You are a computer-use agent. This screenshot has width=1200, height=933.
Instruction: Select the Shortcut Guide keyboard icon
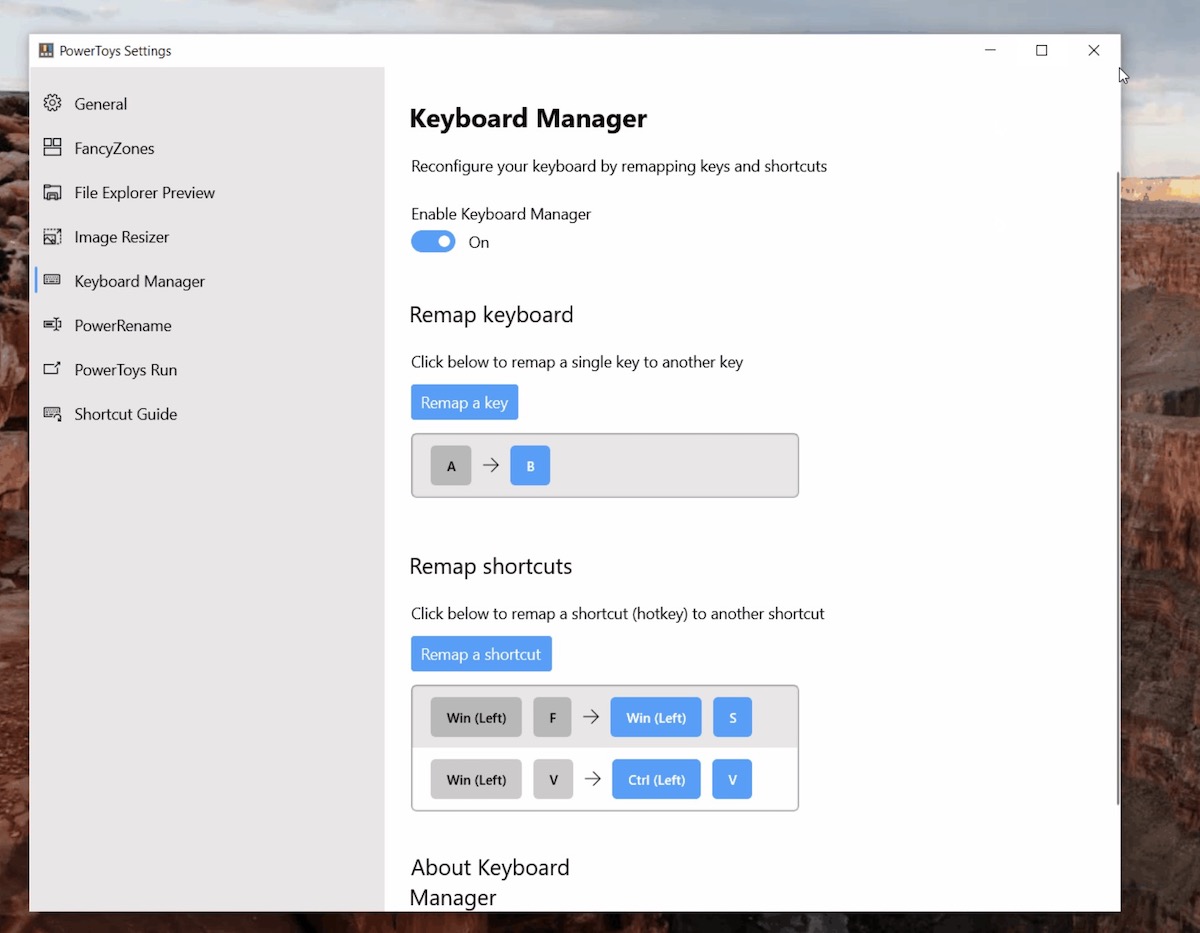coord(53,414)
